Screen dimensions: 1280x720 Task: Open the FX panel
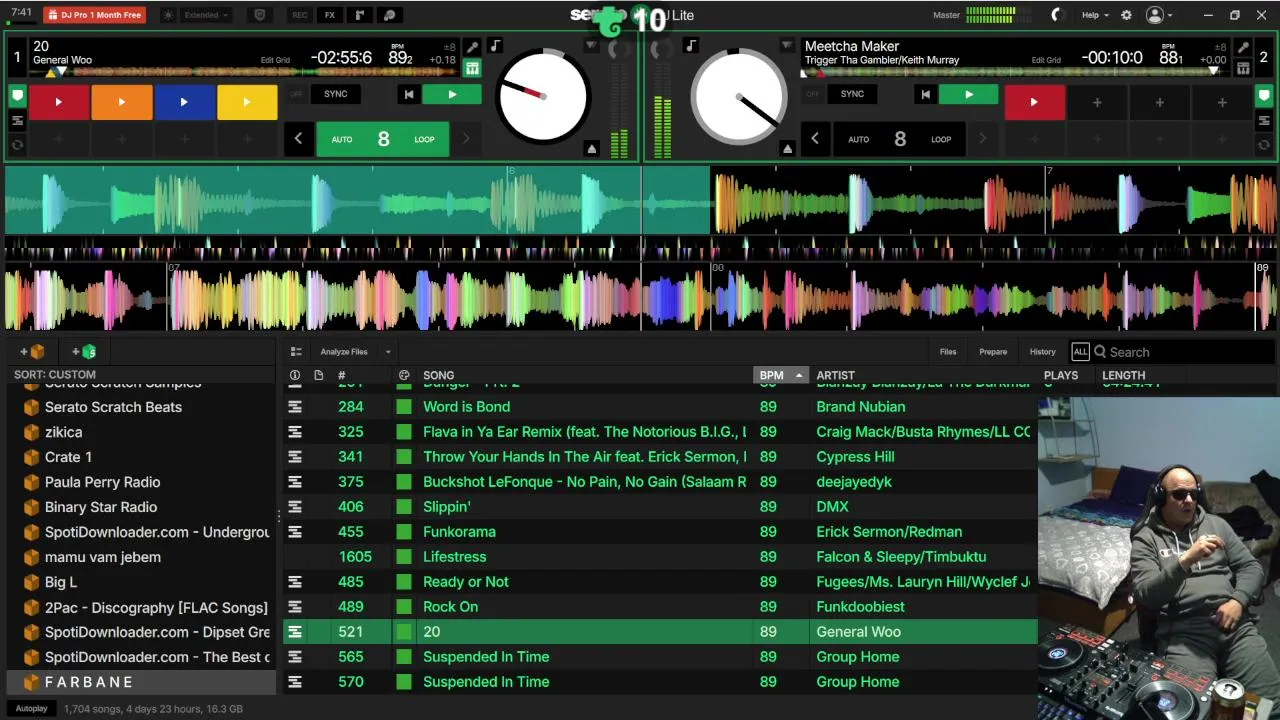coord(329,15)
